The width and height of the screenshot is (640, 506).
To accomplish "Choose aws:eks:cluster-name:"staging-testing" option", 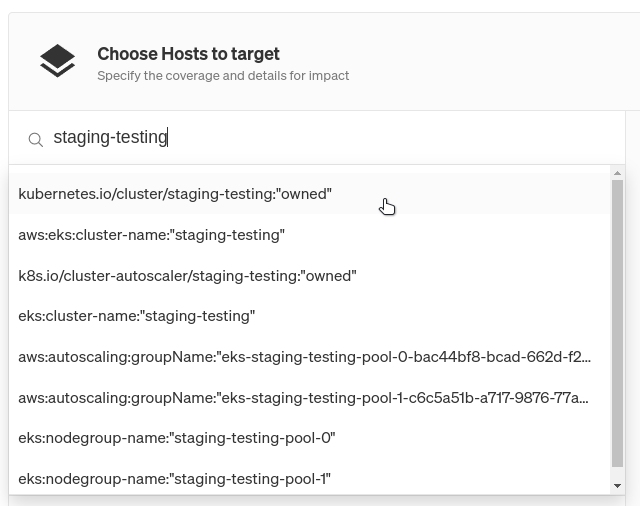I will point(309,235).
